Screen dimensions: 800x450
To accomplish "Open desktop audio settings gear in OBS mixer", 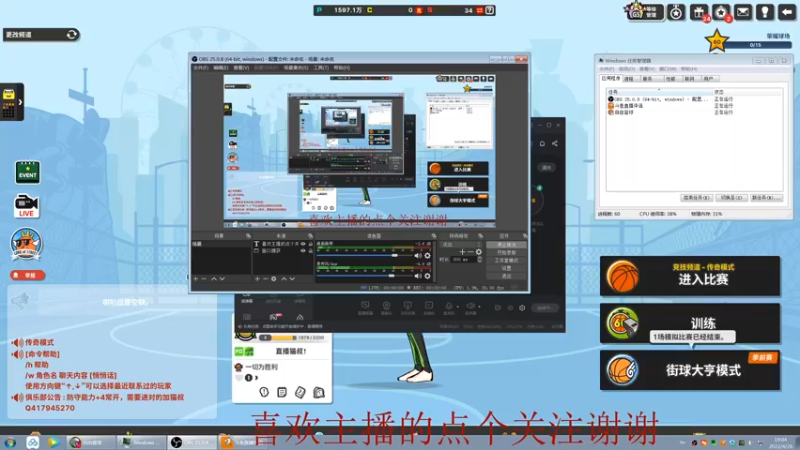I will point(428,256).
